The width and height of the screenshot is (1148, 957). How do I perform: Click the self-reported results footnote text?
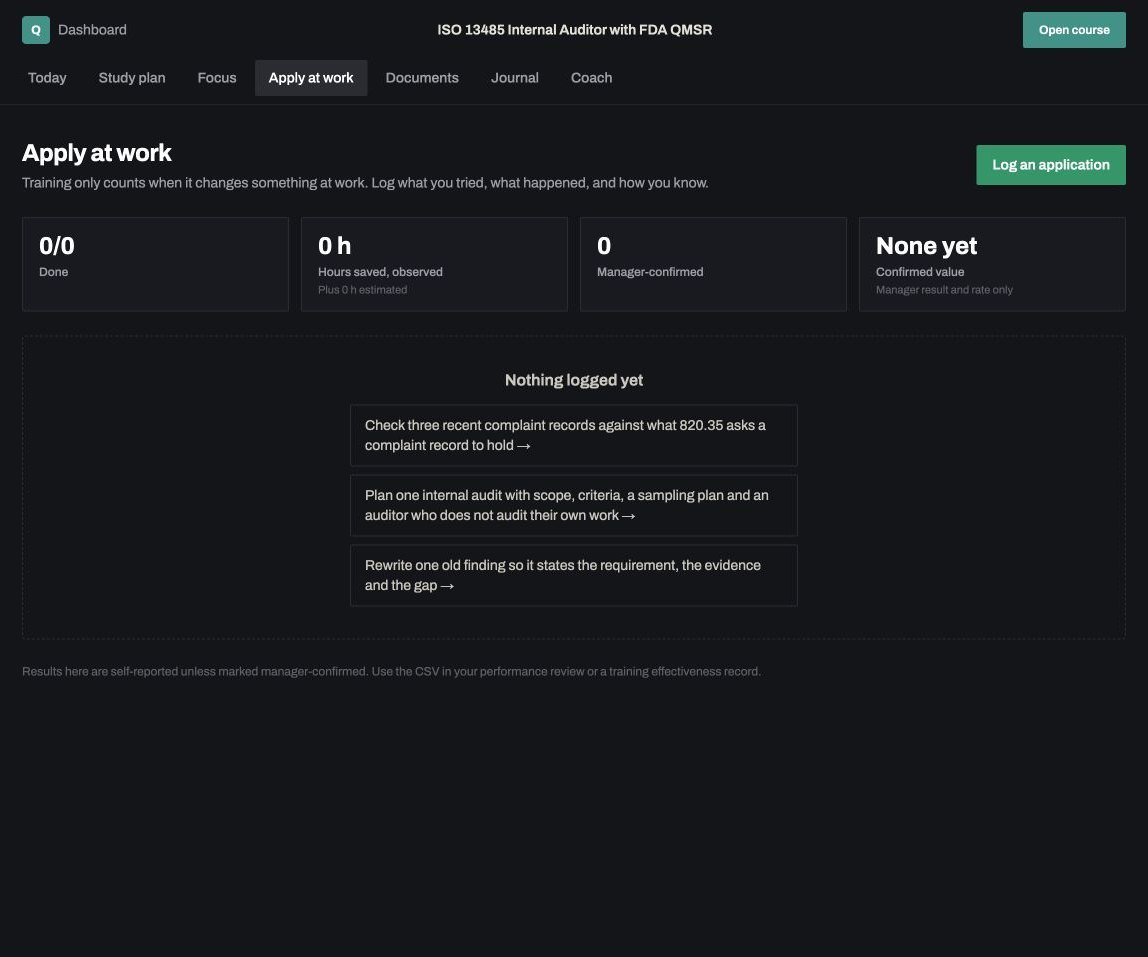tap(391, 671)
